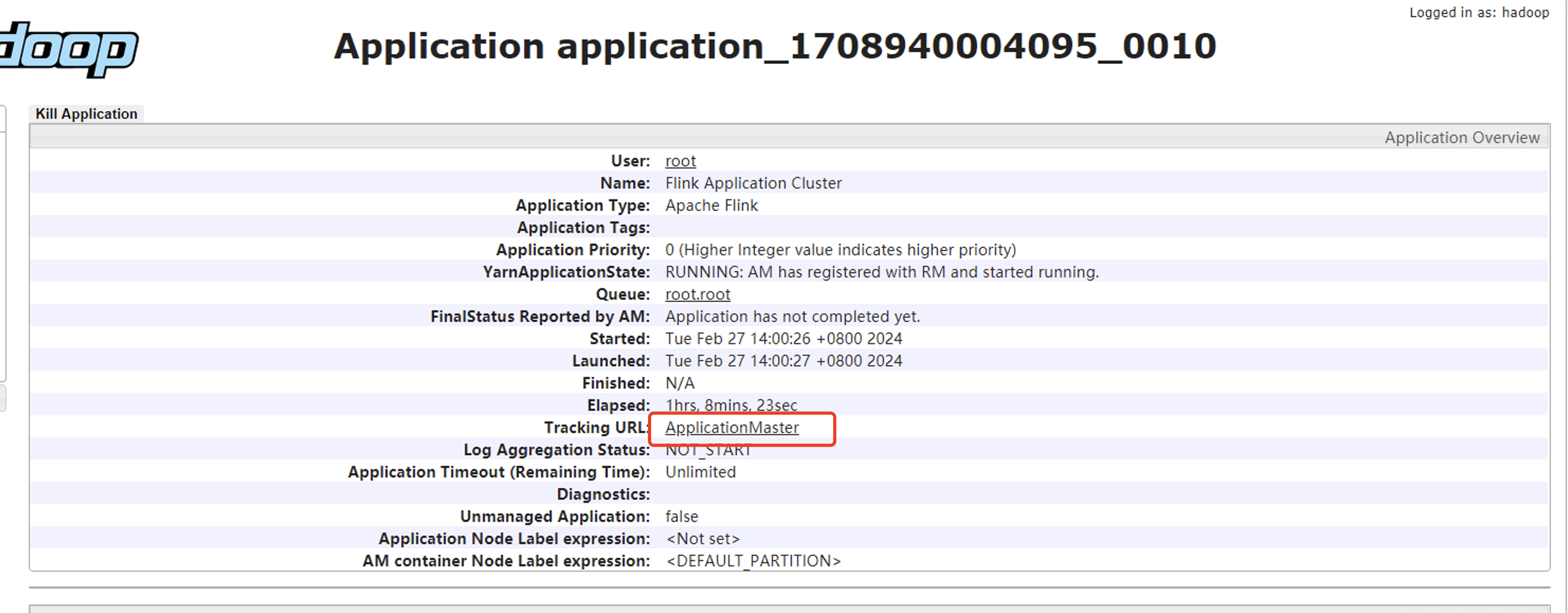Click the 'Name:' label
This screenshot has width=1568, height=613.
(x=625, y=183)
